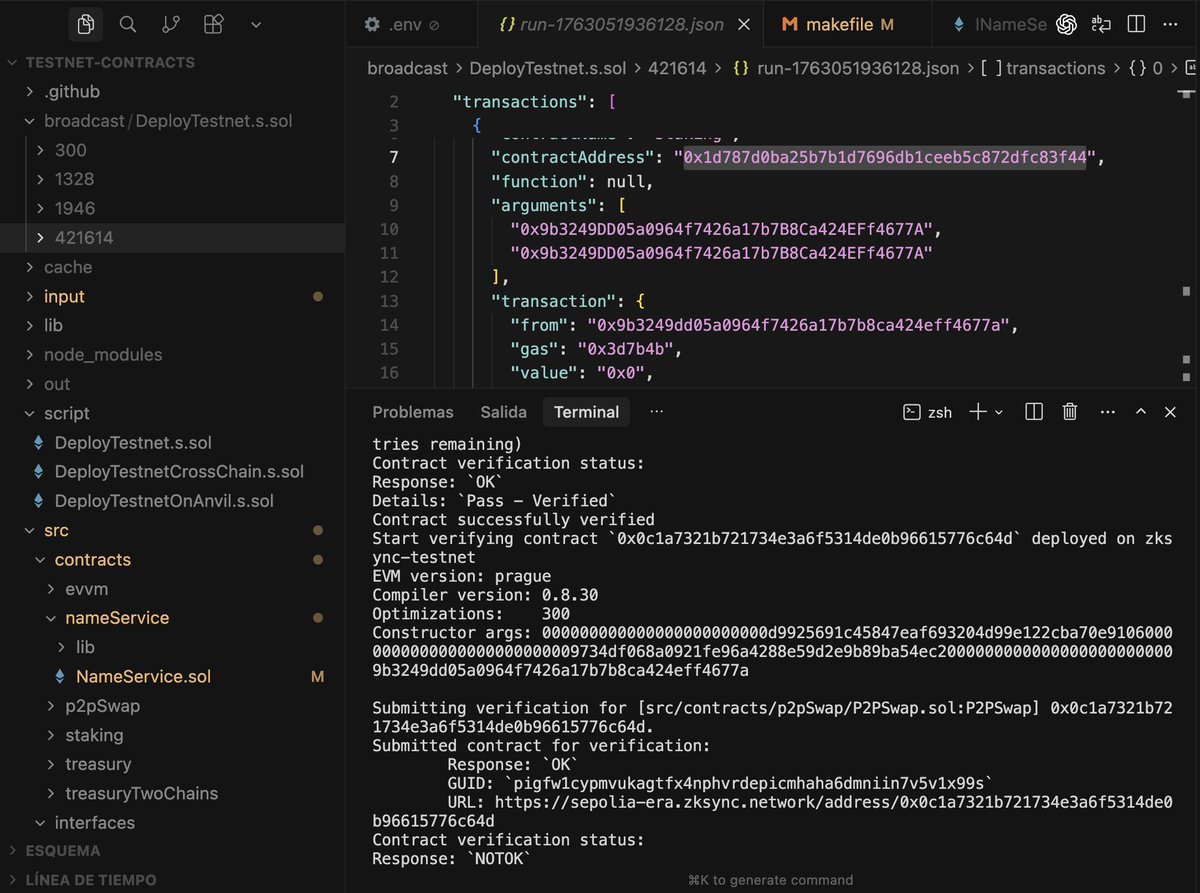The width and height of the screenshot is (1200, 893).
Task: Close the terminal panel
Action: pyautogui.click(x=1170, y=412)
